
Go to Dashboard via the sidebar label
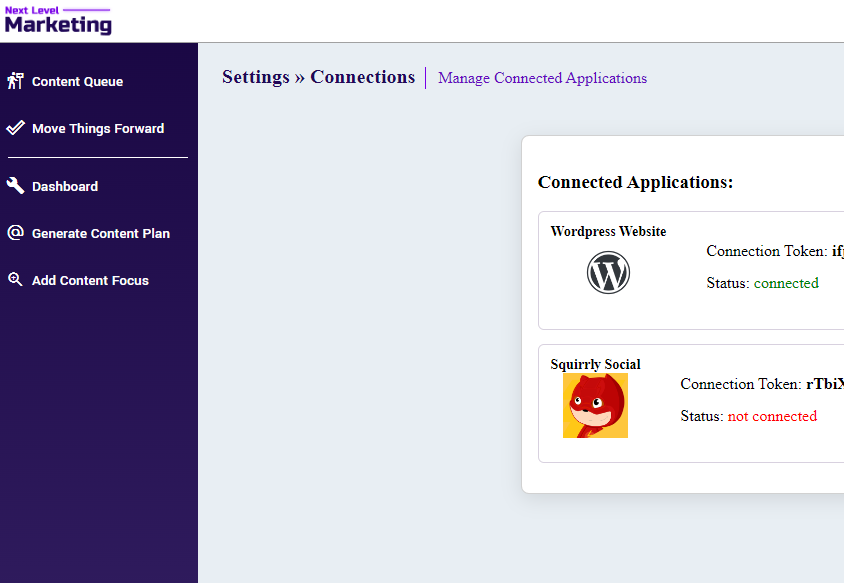click(65, 187)
